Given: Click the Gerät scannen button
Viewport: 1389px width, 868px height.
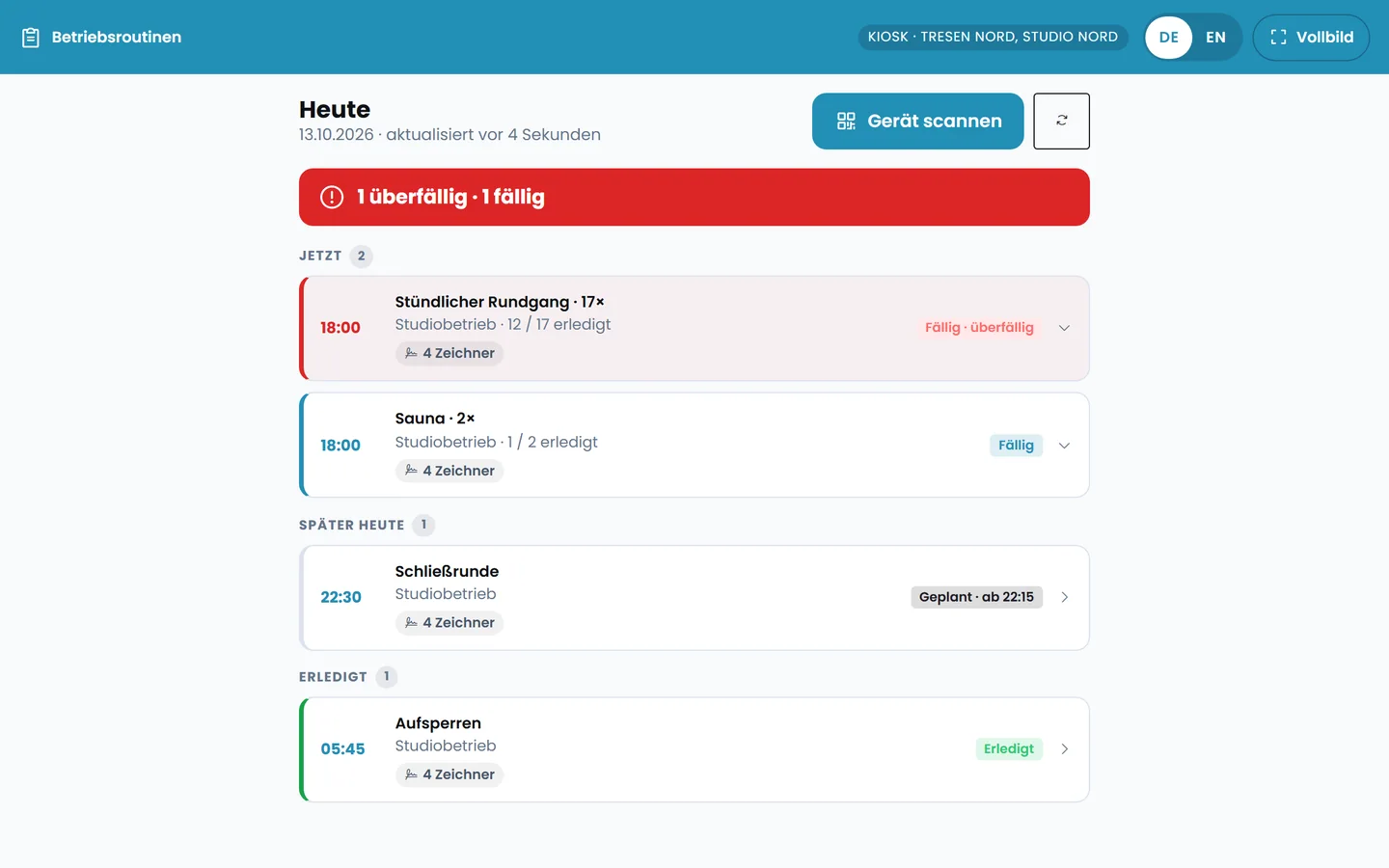Looking at the screenshot, I should 917,121.
